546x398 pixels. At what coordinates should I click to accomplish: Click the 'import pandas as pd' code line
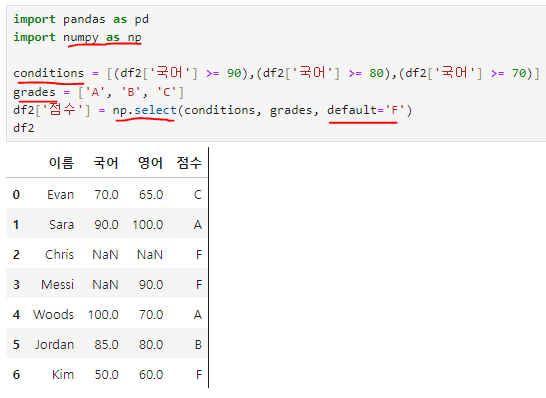coord(81,19)
